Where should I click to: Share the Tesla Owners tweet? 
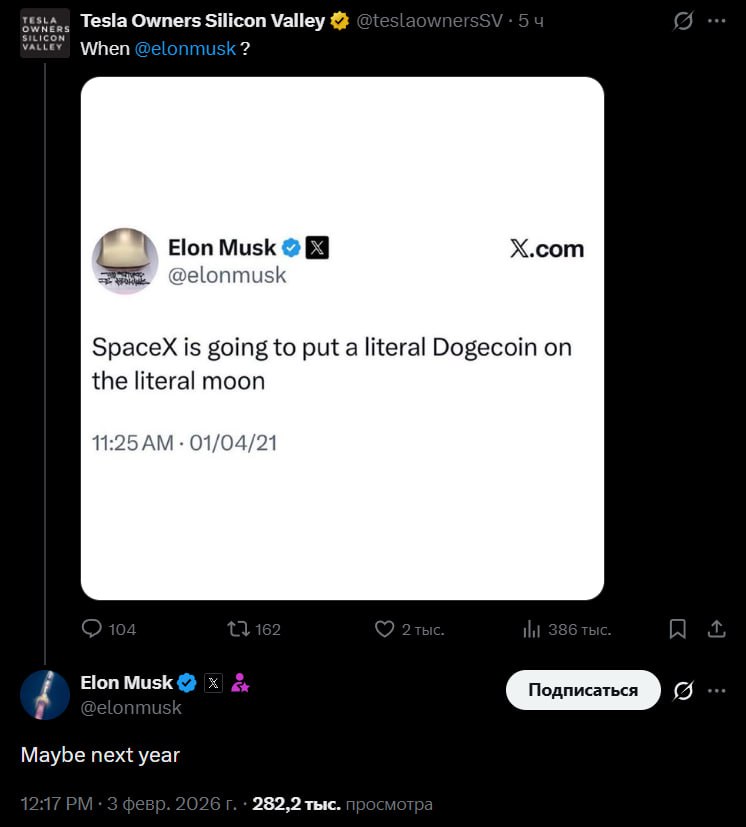coord(716,629)
